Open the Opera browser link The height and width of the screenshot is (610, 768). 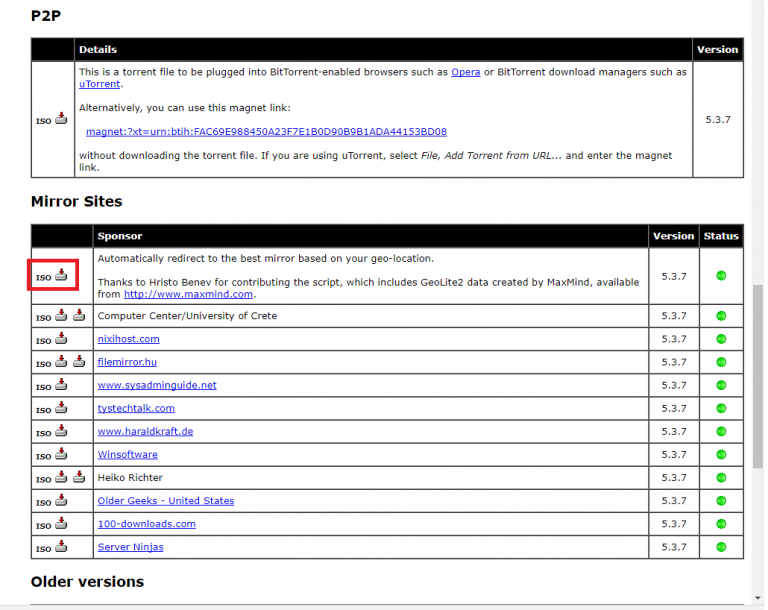465,72
